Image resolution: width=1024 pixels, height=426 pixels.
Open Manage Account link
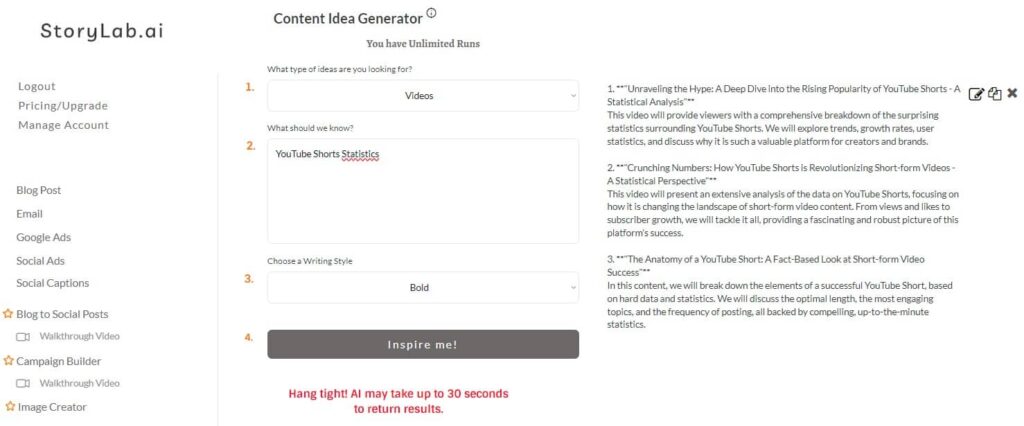coord(63,125)
